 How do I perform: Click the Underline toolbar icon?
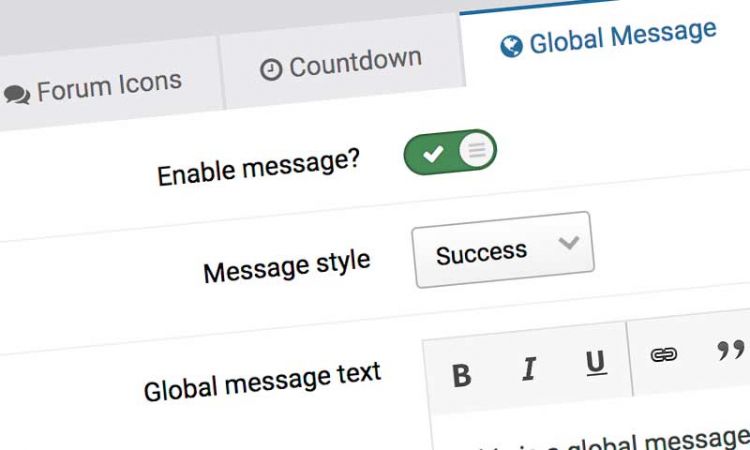tap(596, 362)
